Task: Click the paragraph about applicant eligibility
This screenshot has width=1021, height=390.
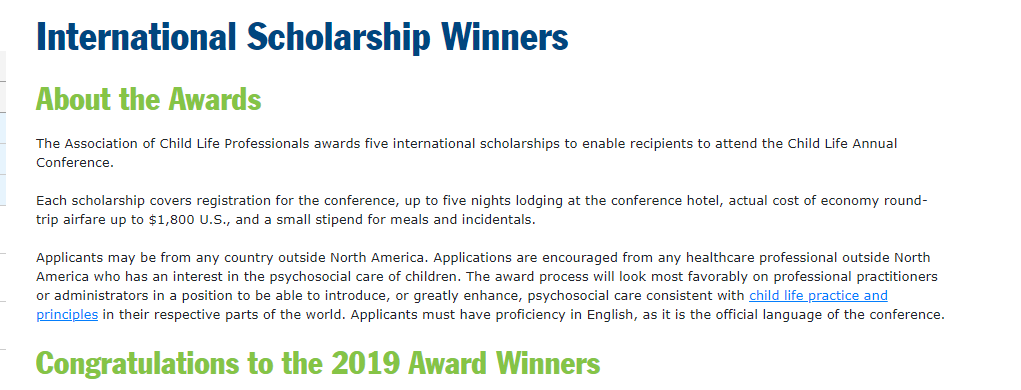Action: (490, 286)
